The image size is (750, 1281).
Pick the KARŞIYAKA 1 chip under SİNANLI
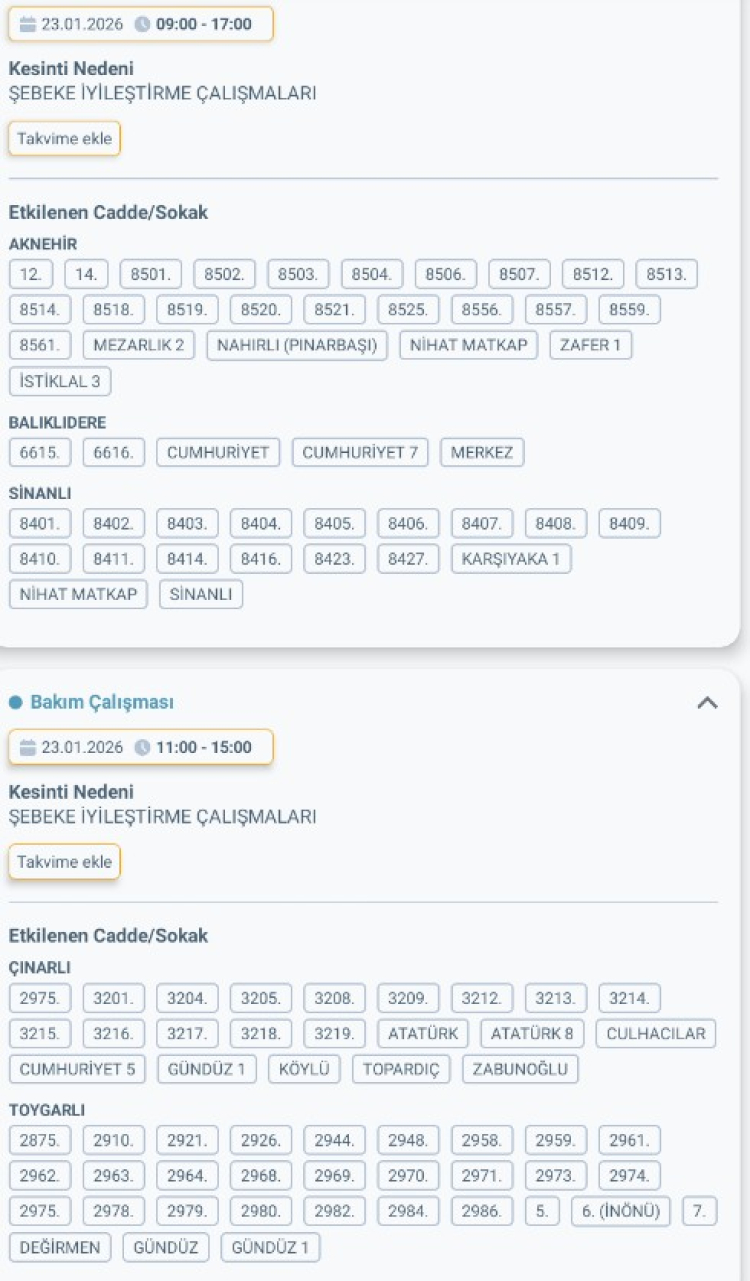pos(511,559)
